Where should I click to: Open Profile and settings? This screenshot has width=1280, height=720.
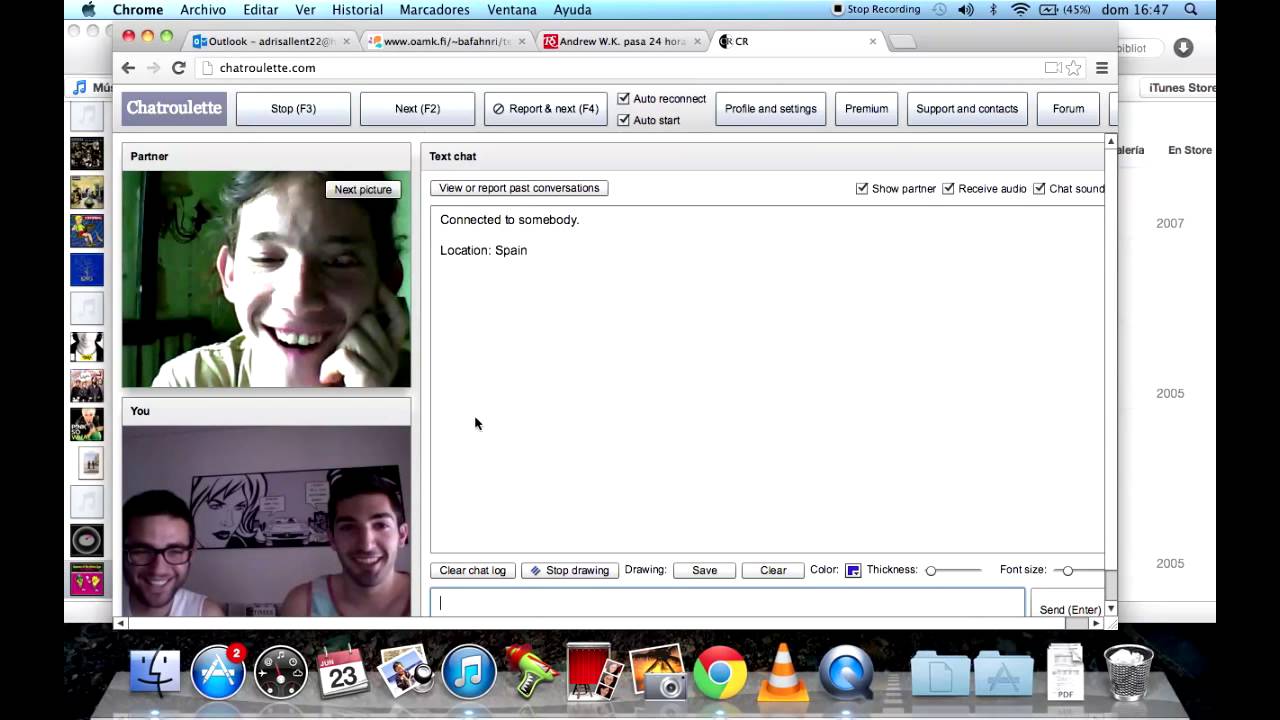770,109
